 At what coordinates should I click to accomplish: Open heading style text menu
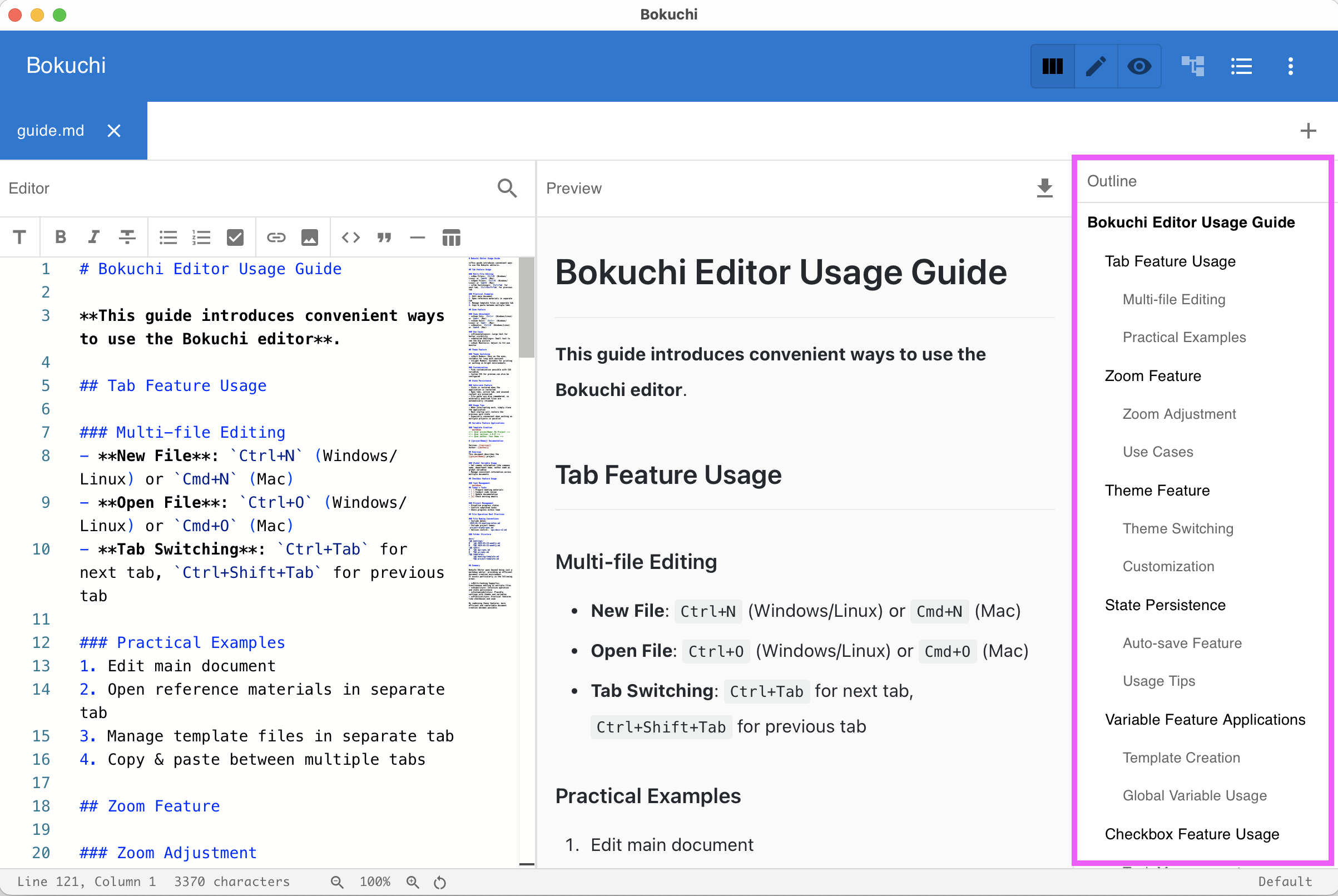[x=20, y=237]
